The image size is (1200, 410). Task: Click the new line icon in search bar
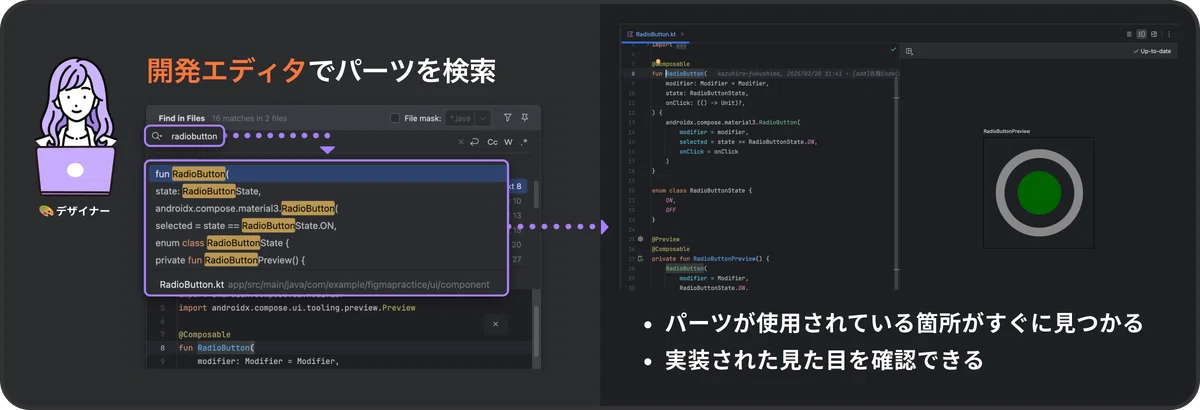click(x=475, y=142)
